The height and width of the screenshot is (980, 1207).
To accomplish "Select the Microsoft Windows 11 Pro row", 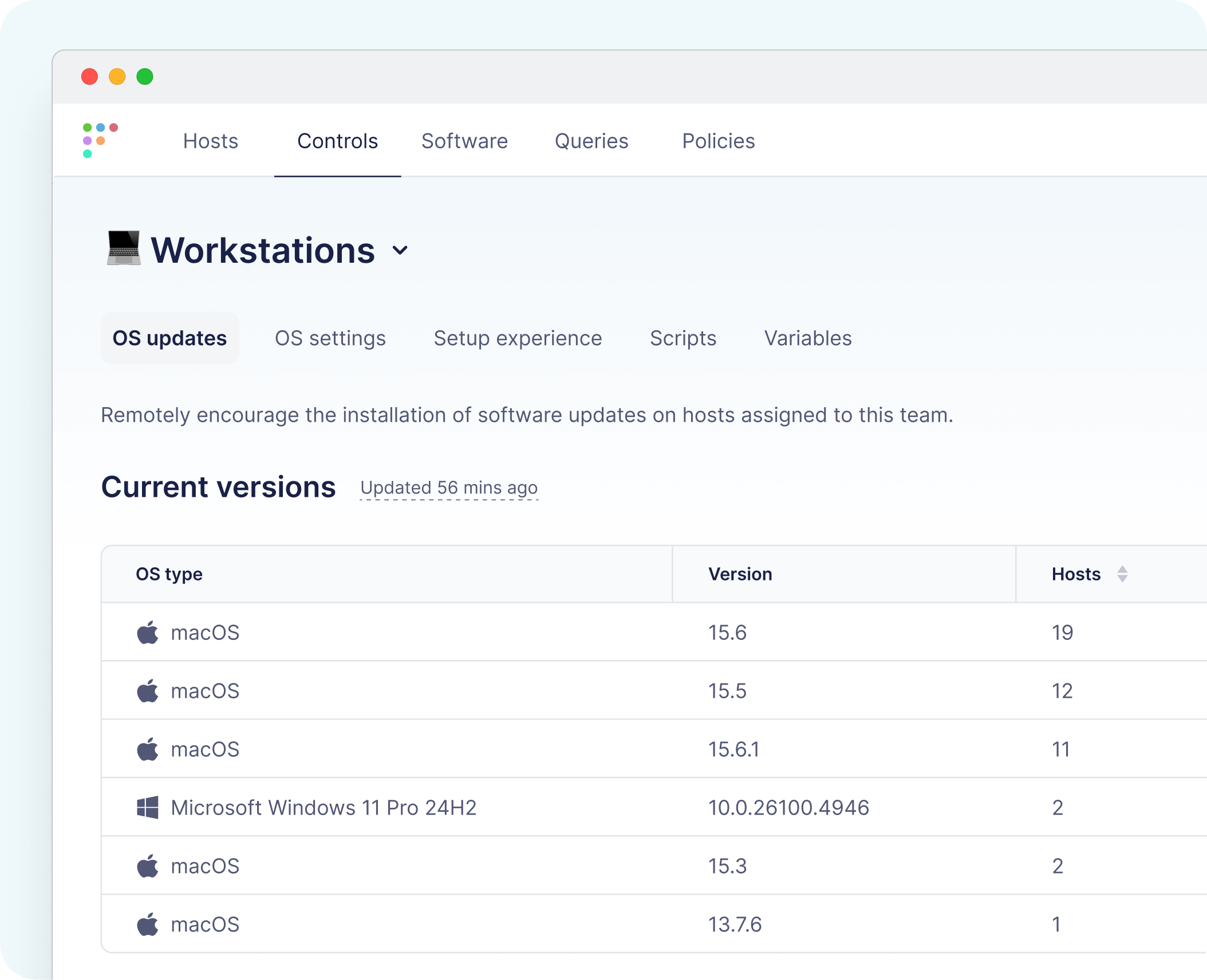I will 324,808.
